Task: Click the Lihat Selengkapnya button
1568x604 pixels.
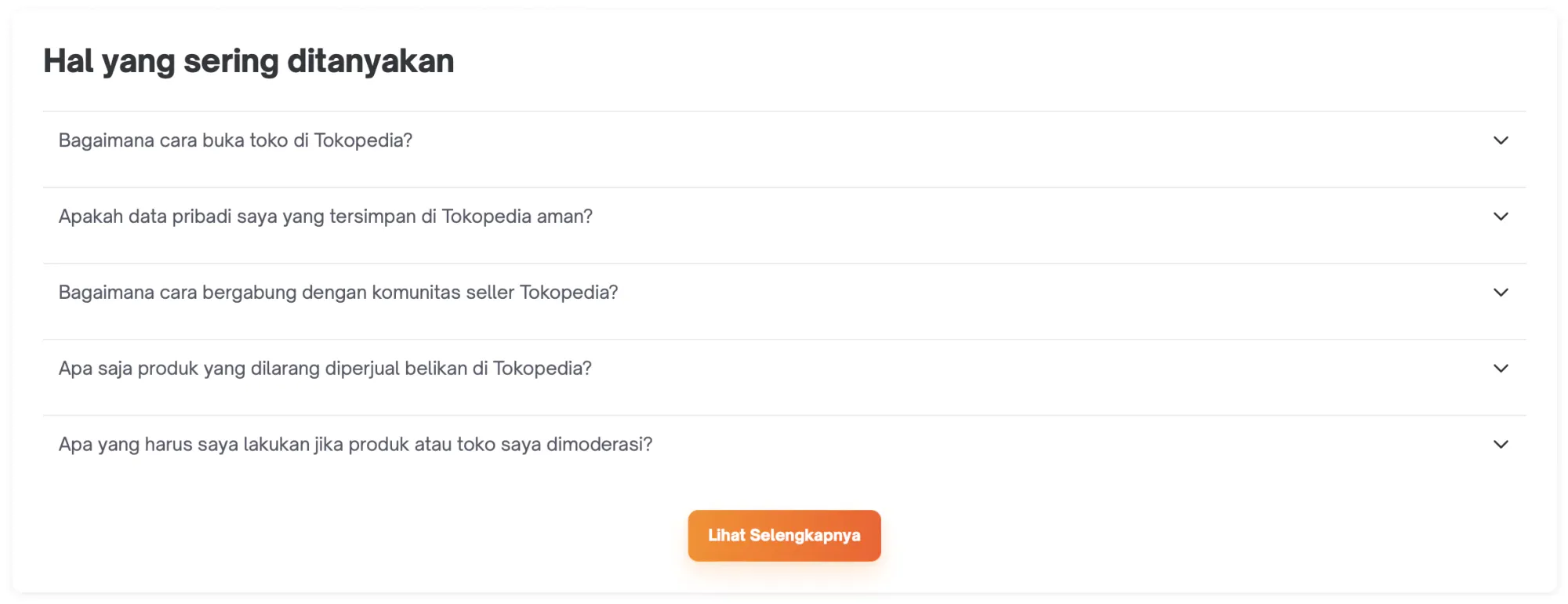Action: (784, 535)
